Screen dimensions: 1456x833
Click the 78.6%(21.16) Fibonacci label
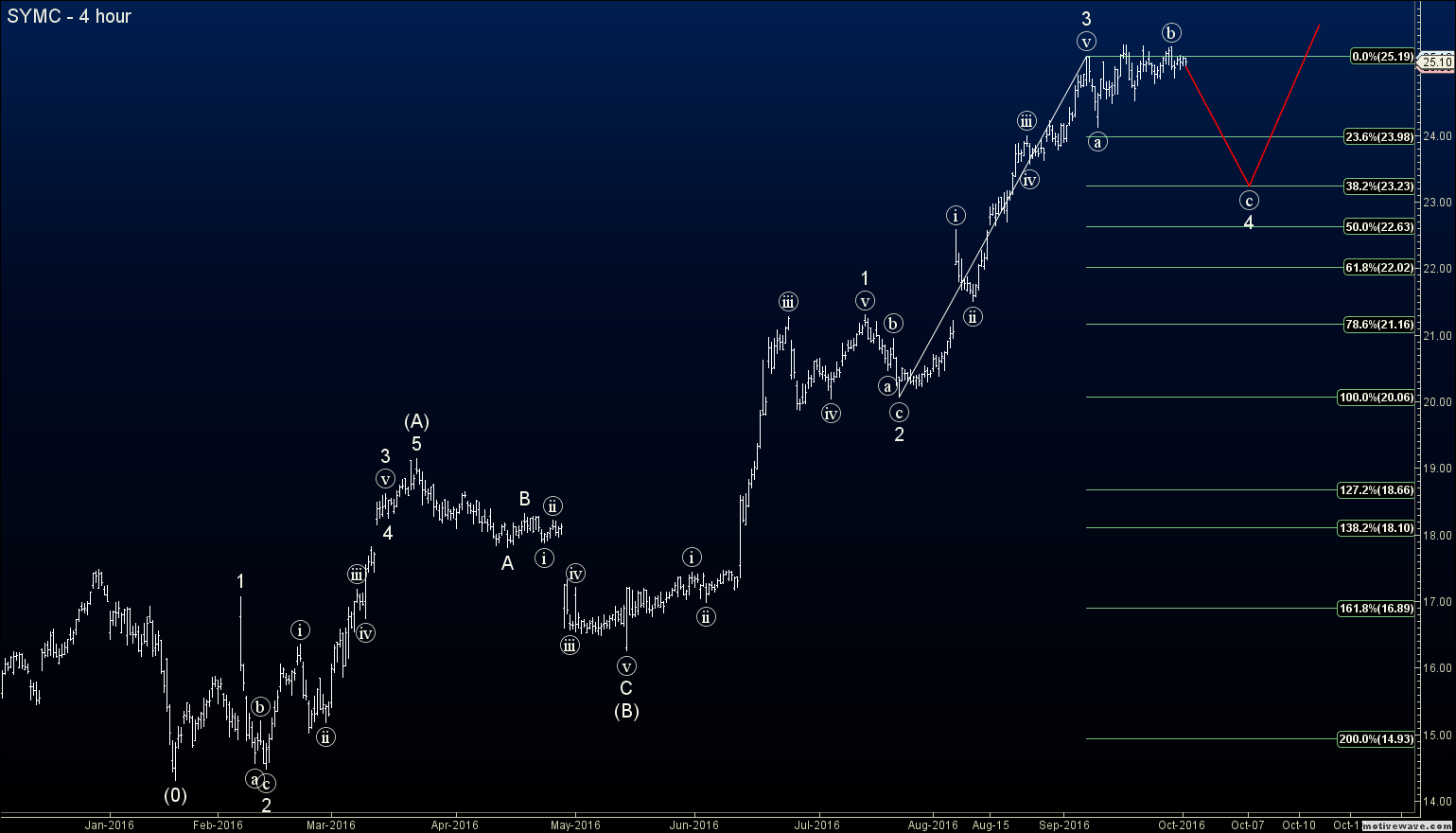click(x=1379, y=325)
